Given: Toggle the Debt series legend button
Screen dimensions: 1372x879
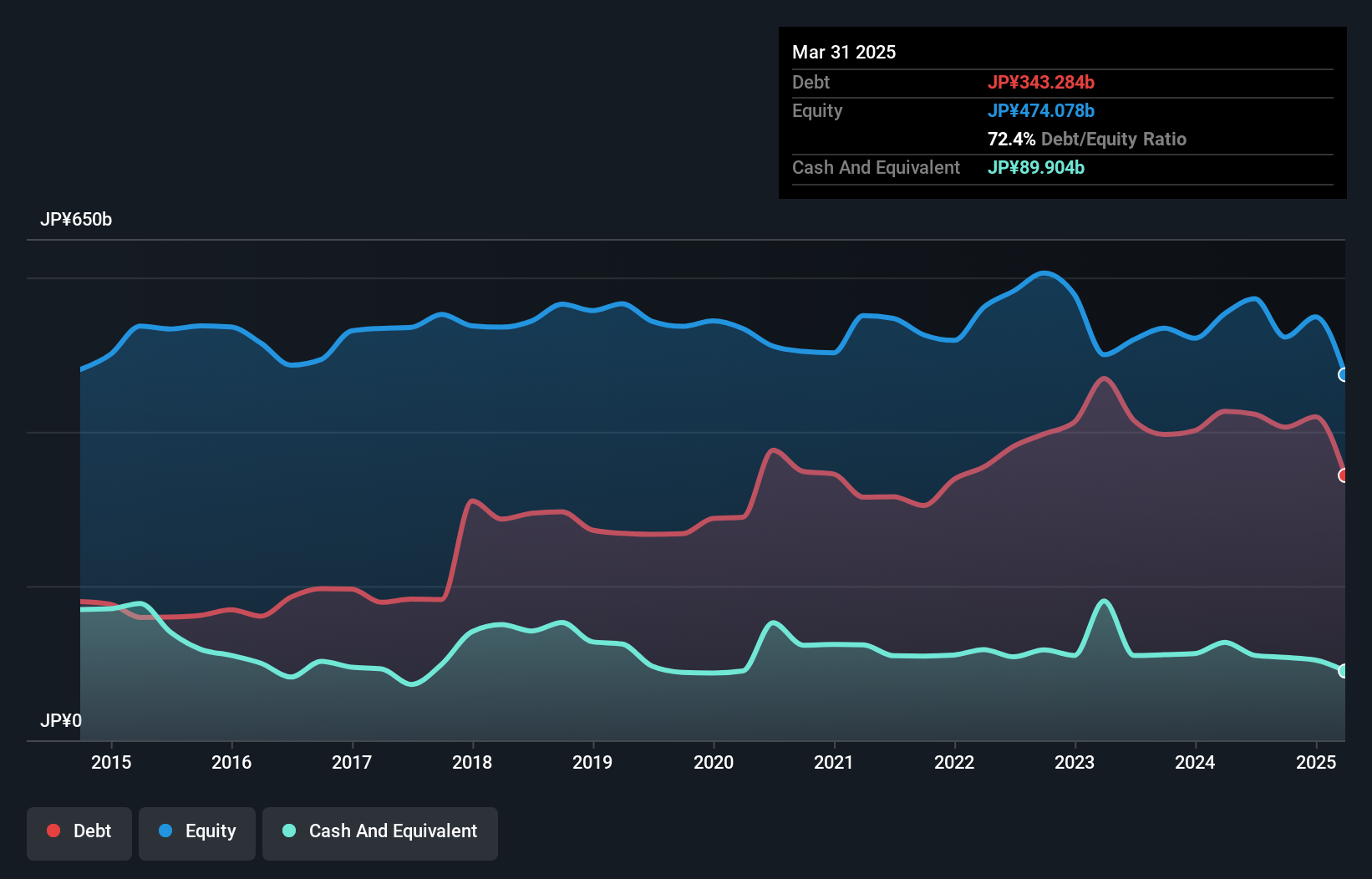Looking at the screenshot, I should (x=79, y=833).
